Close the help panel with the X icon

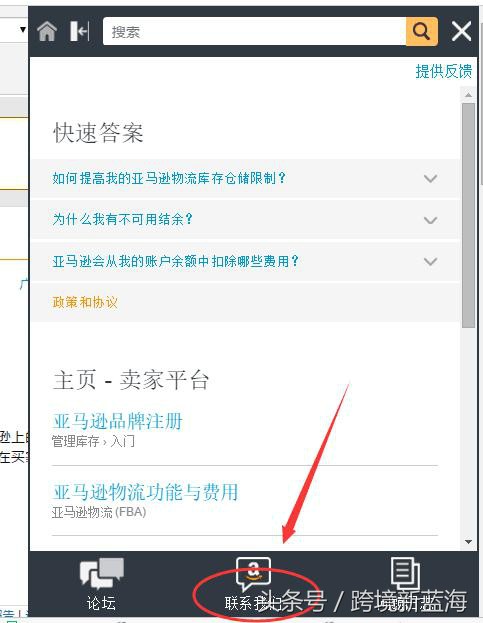coord(461,31)
